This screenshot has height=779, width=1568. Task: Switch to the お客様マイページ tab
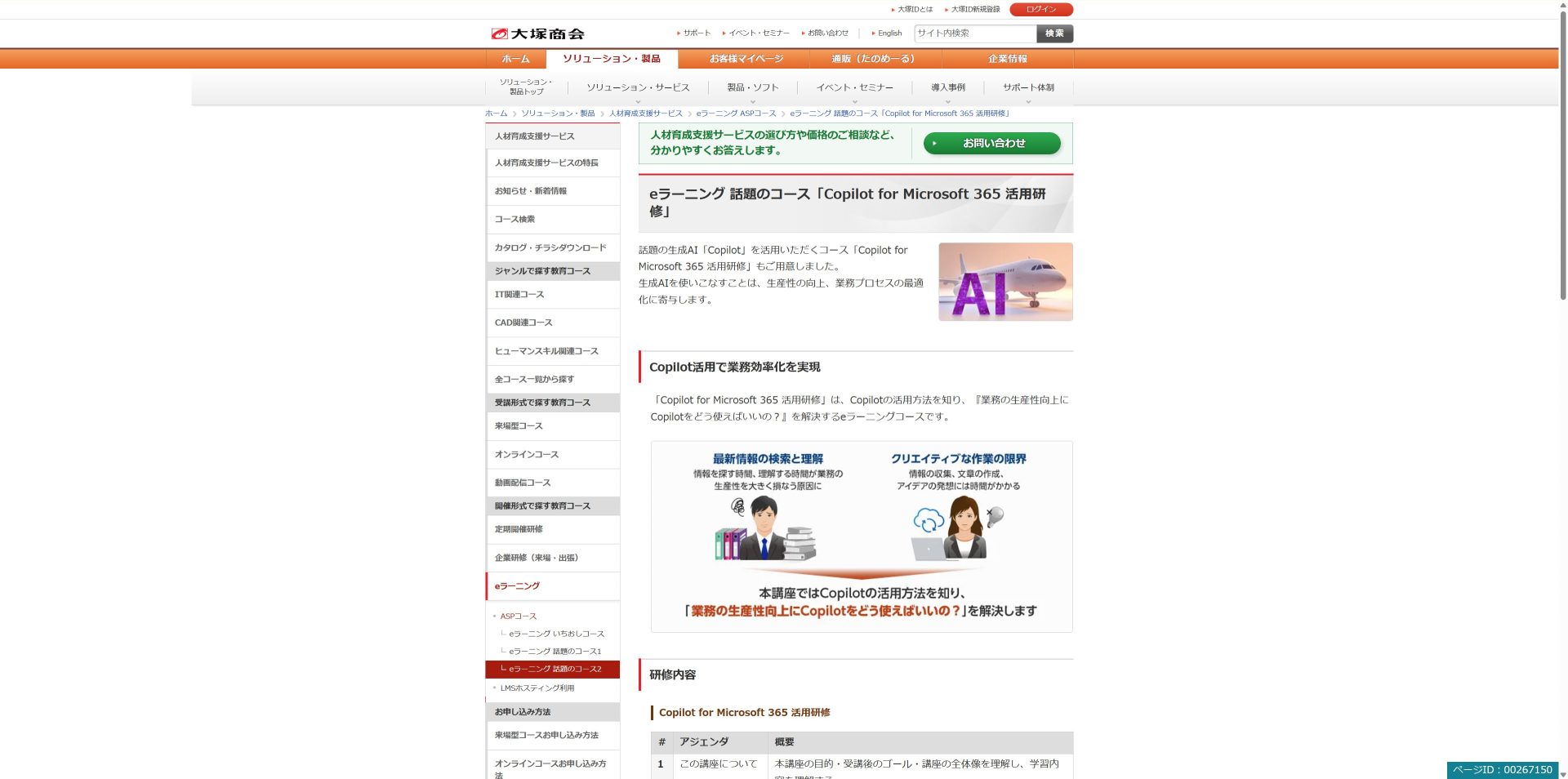click(745, 59)
